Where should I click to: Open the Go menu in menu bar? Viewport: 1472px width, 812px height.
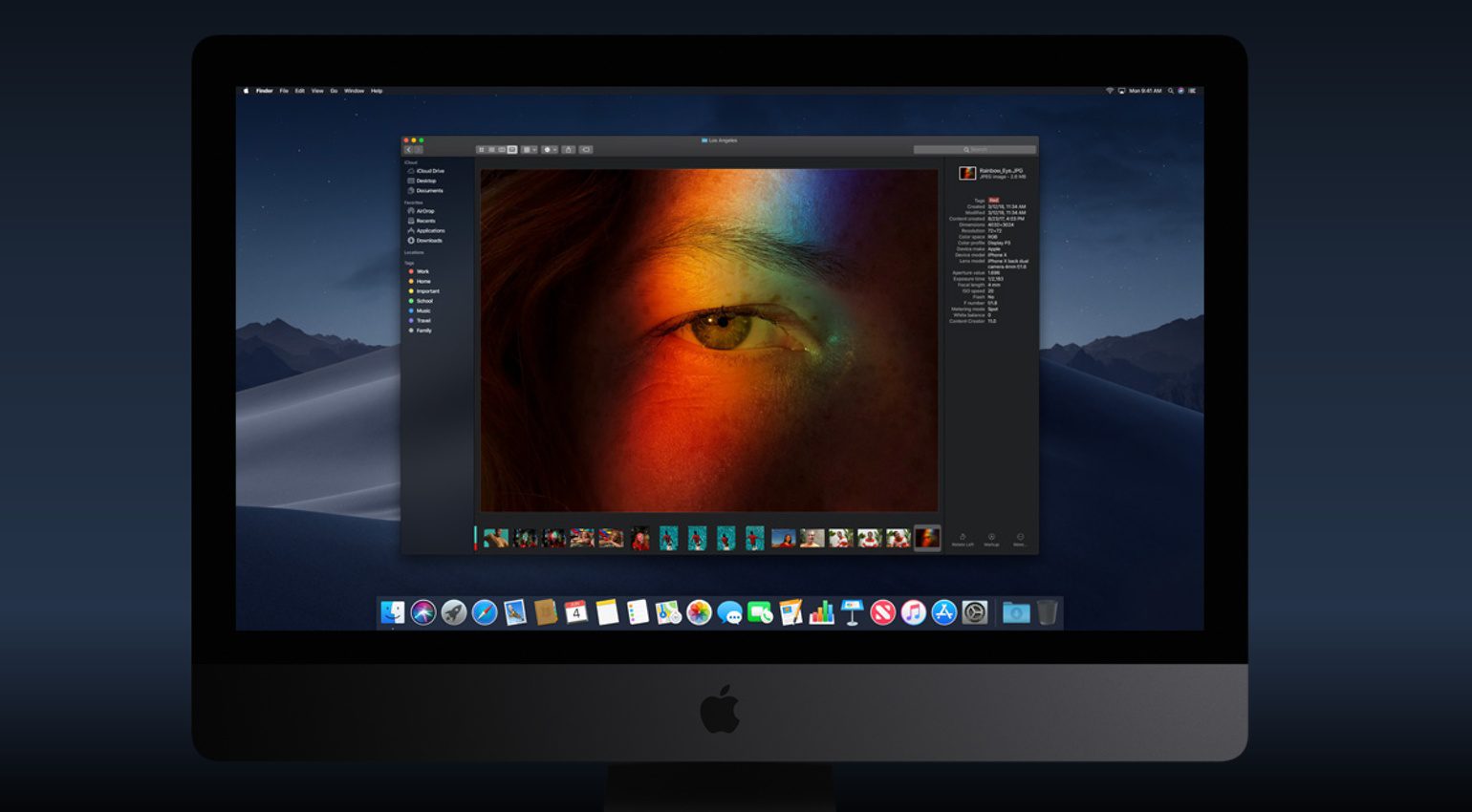[334, 91]
